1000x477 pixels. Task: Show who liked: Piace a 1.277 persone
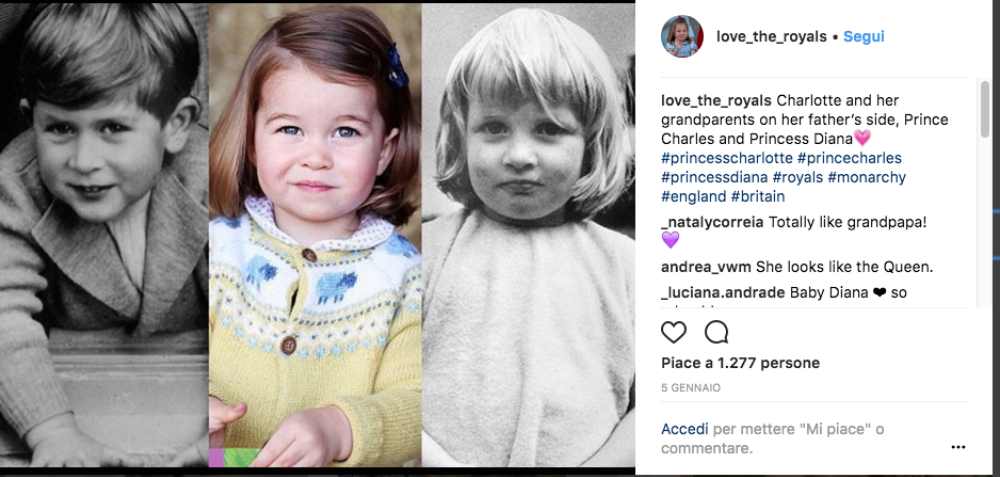740,363
